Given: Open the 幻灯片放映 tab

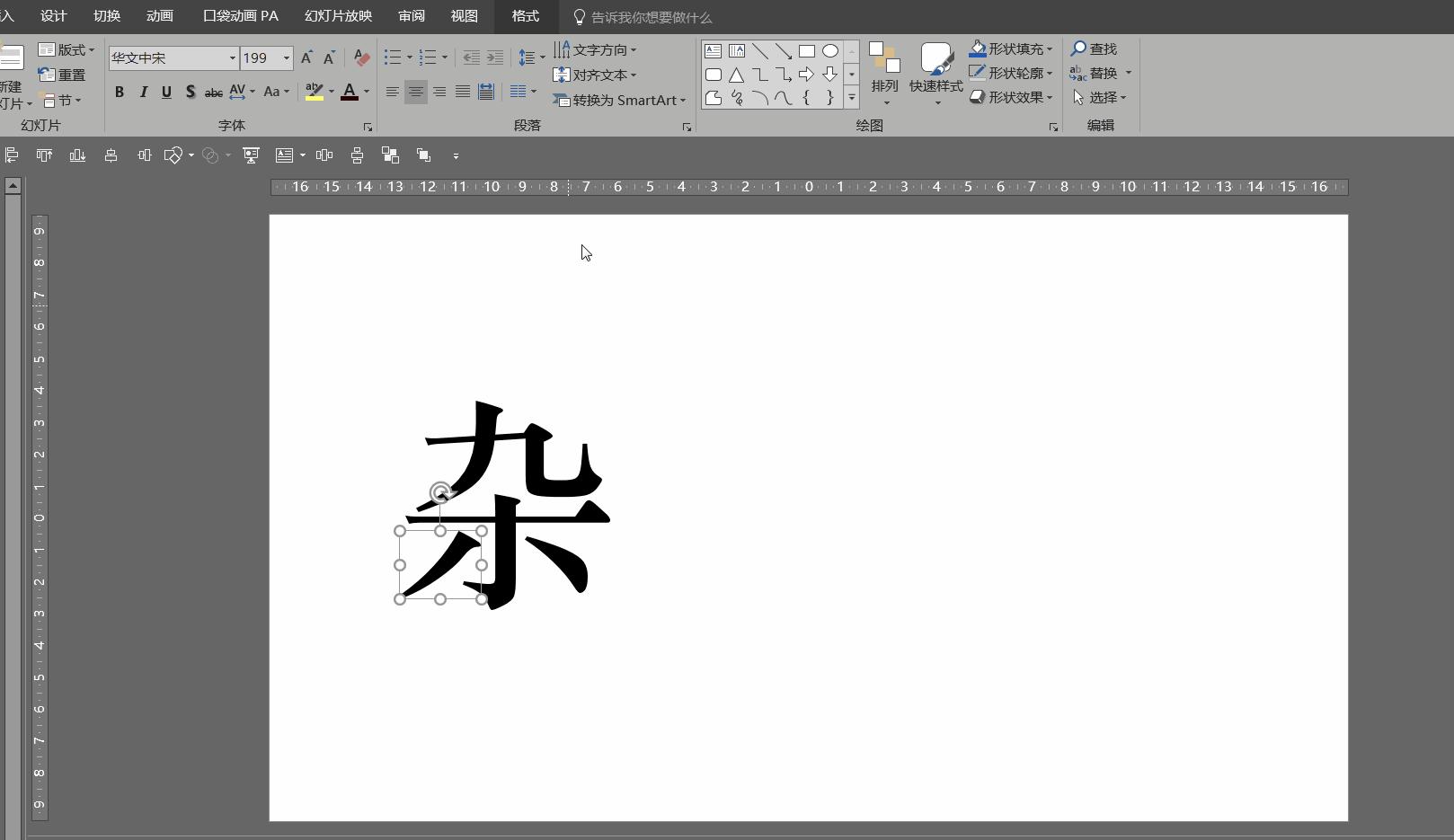Looking at the screenshot, I should [338, 15].
